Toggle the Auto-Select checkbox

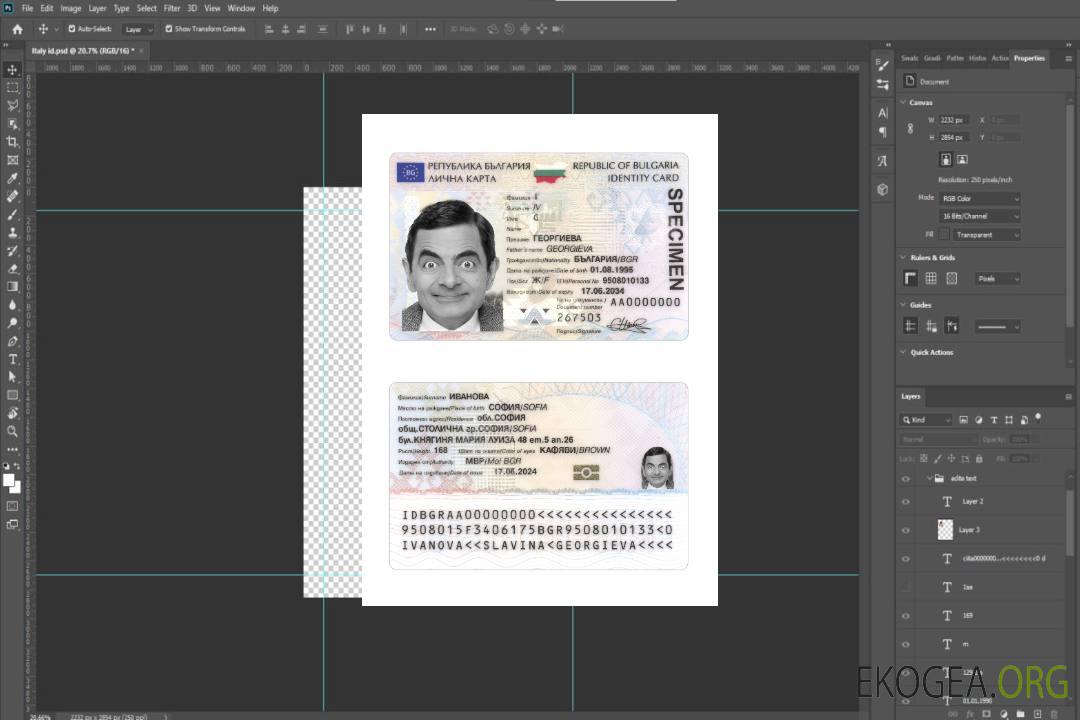pyautogui.click(x=72, y=29)
